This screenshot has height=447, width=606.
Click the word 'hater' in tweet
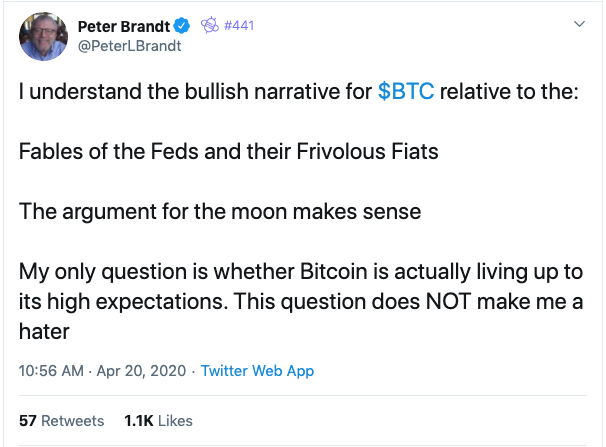44,331
